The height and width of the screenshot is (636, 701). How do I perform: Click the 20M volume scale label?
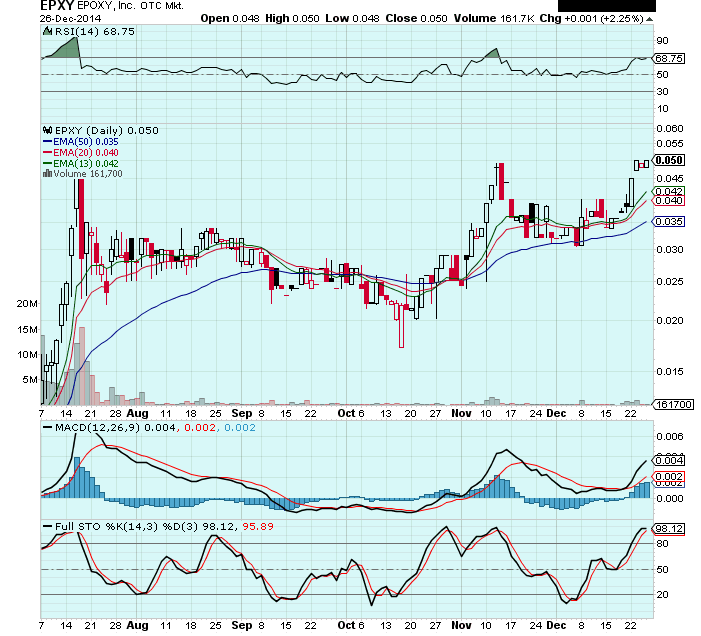click(27, 304)
